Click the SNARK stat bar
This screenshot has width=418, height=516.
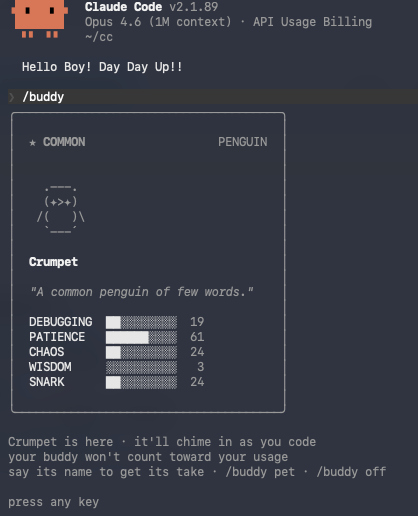(141, 382)
